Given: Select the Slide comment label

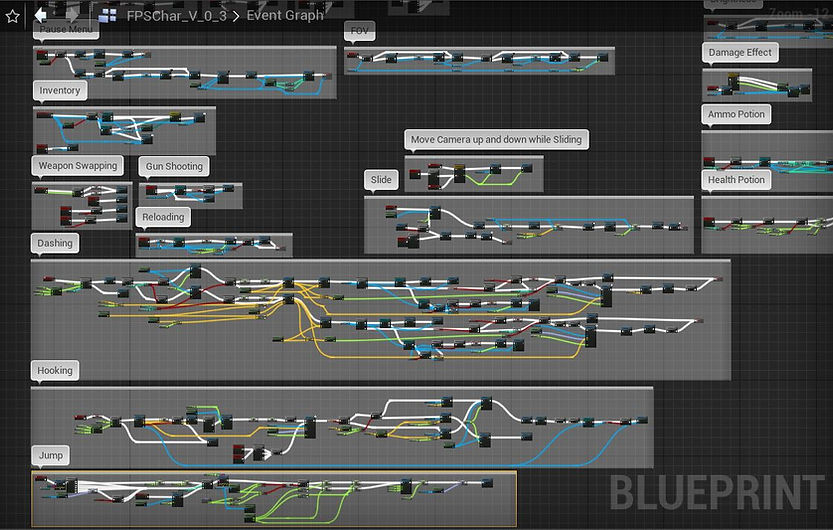Looking at the screenshot, I should tap(381, 179).
